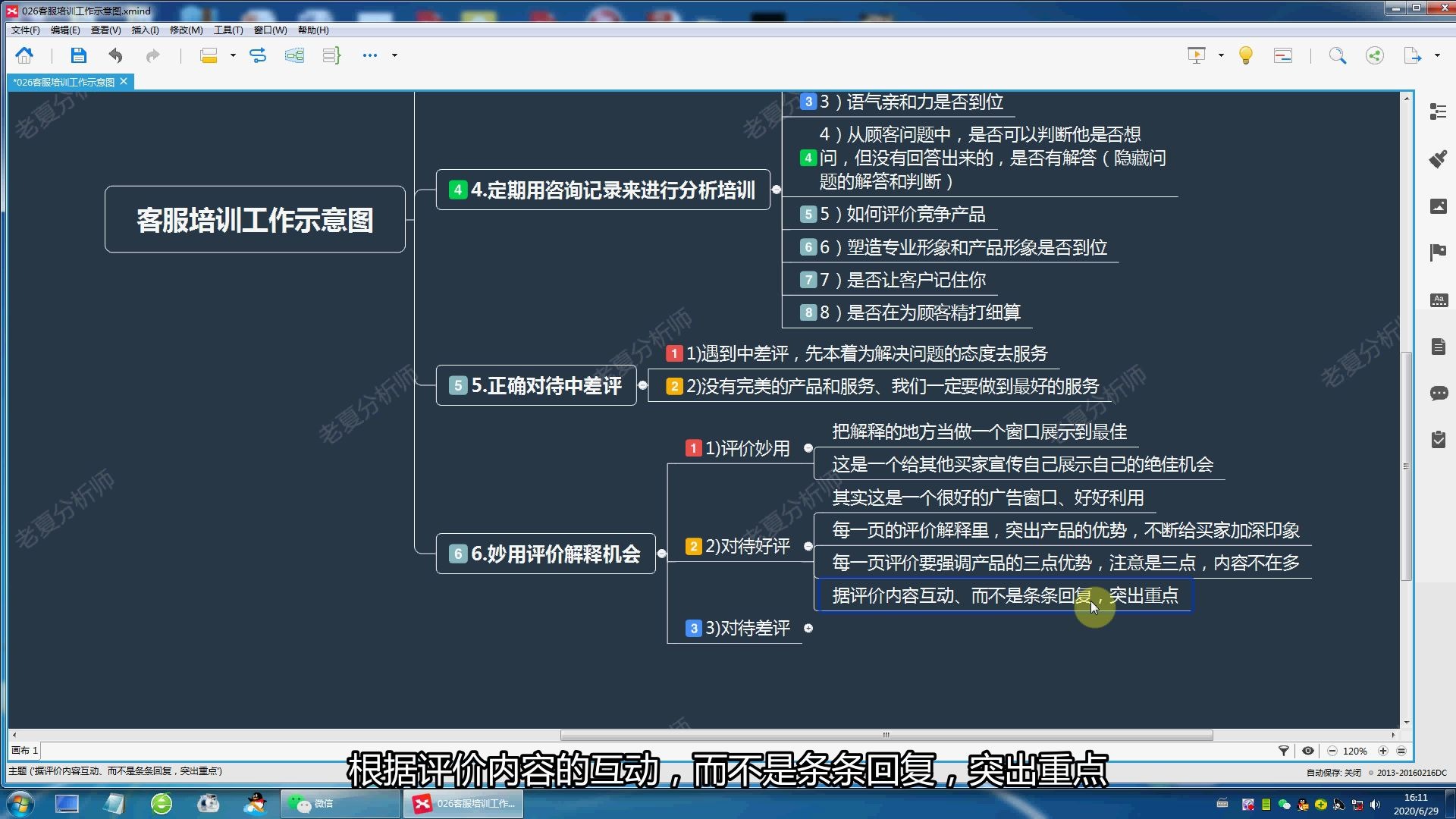Insert a new topic using the topic icon
Image resolution: width=1456 pixels, height=819 pixels.
[x=209, y=55]
